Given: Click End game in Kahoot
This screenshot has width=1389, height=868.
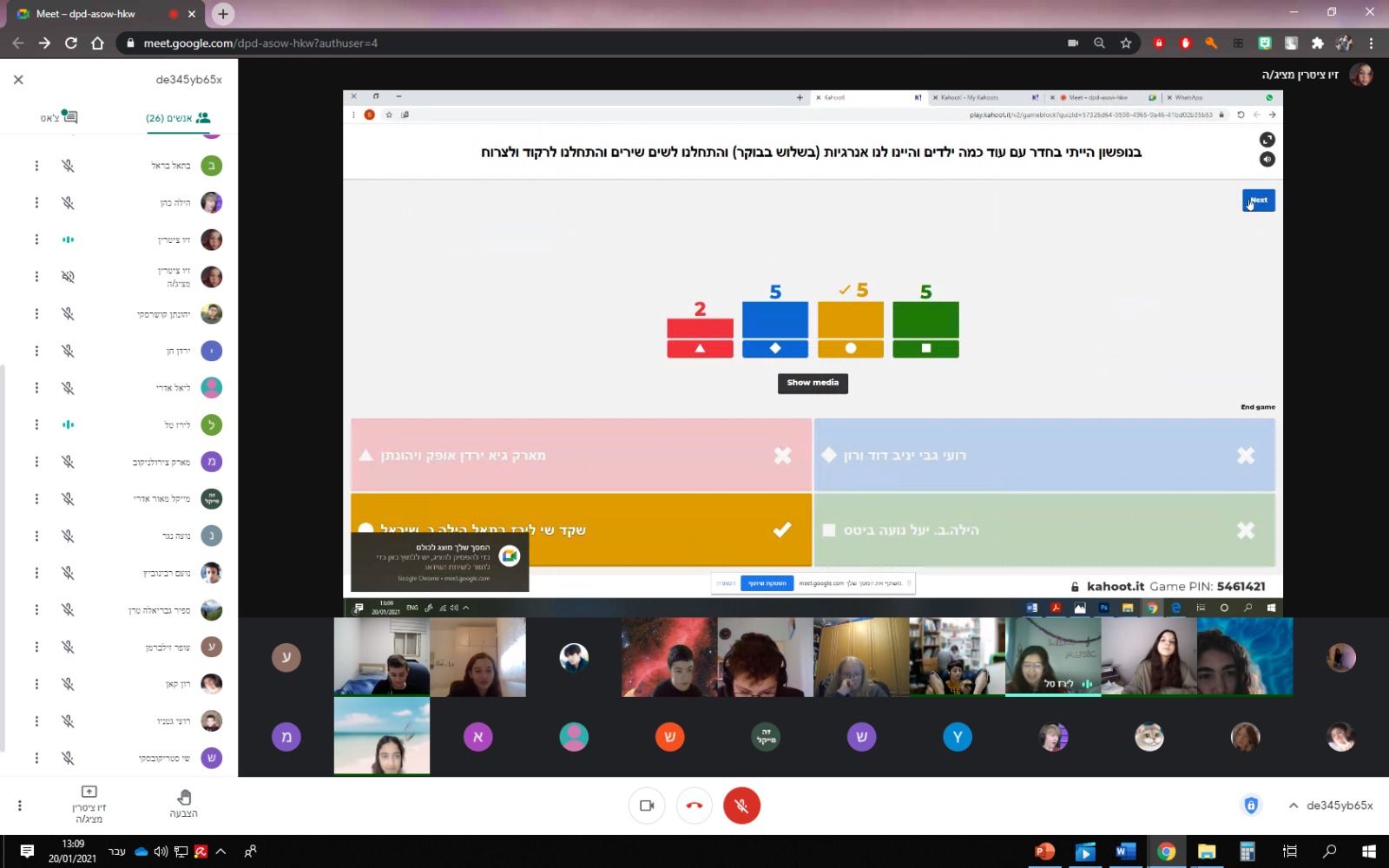Looking at the screenshot, I should pyautogui.click(x=1258, y=407).
